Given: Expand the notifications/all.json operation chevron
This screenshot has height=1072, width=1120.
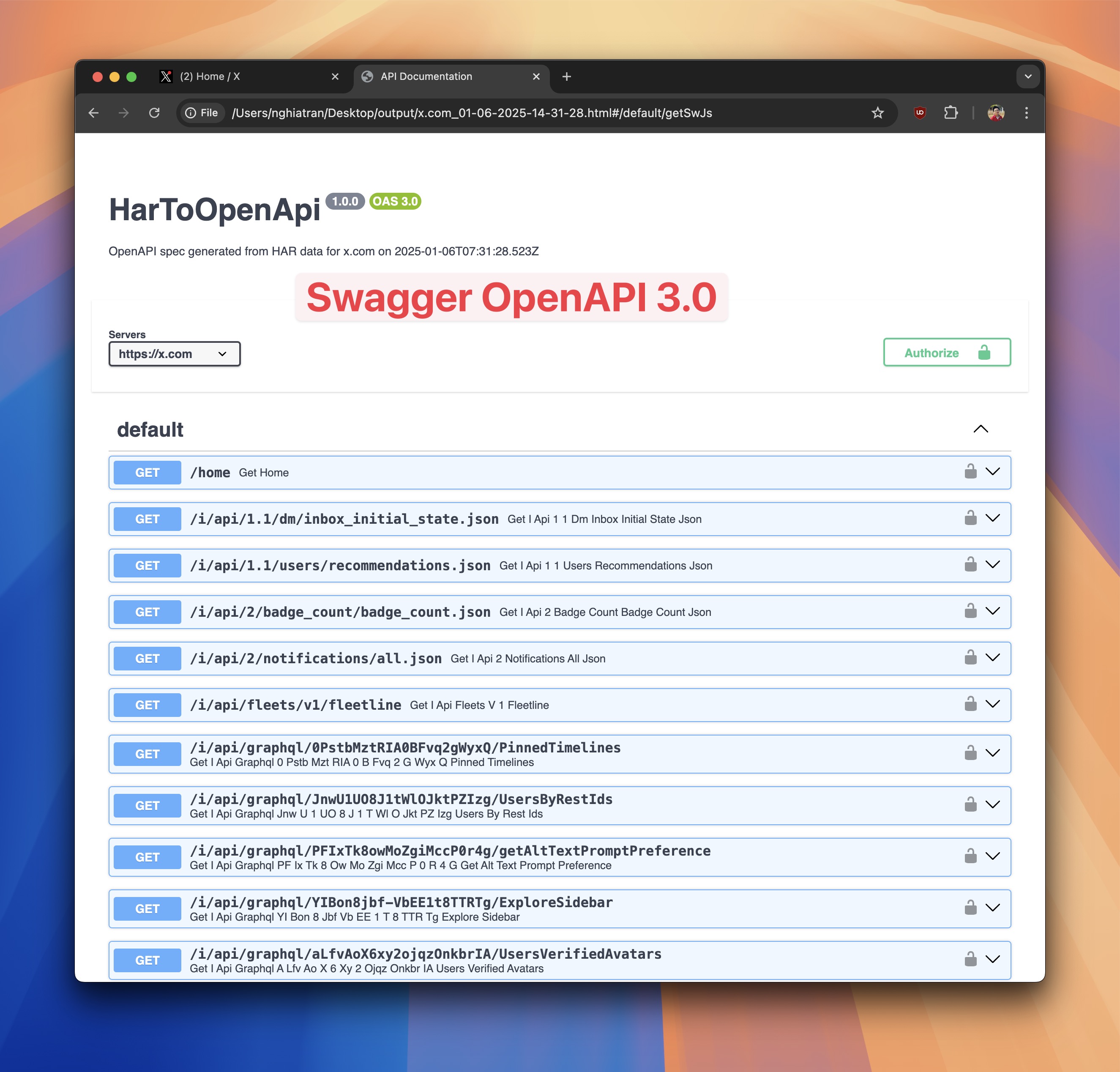Looking at the screenshot, I should click(x=993, y=657).
